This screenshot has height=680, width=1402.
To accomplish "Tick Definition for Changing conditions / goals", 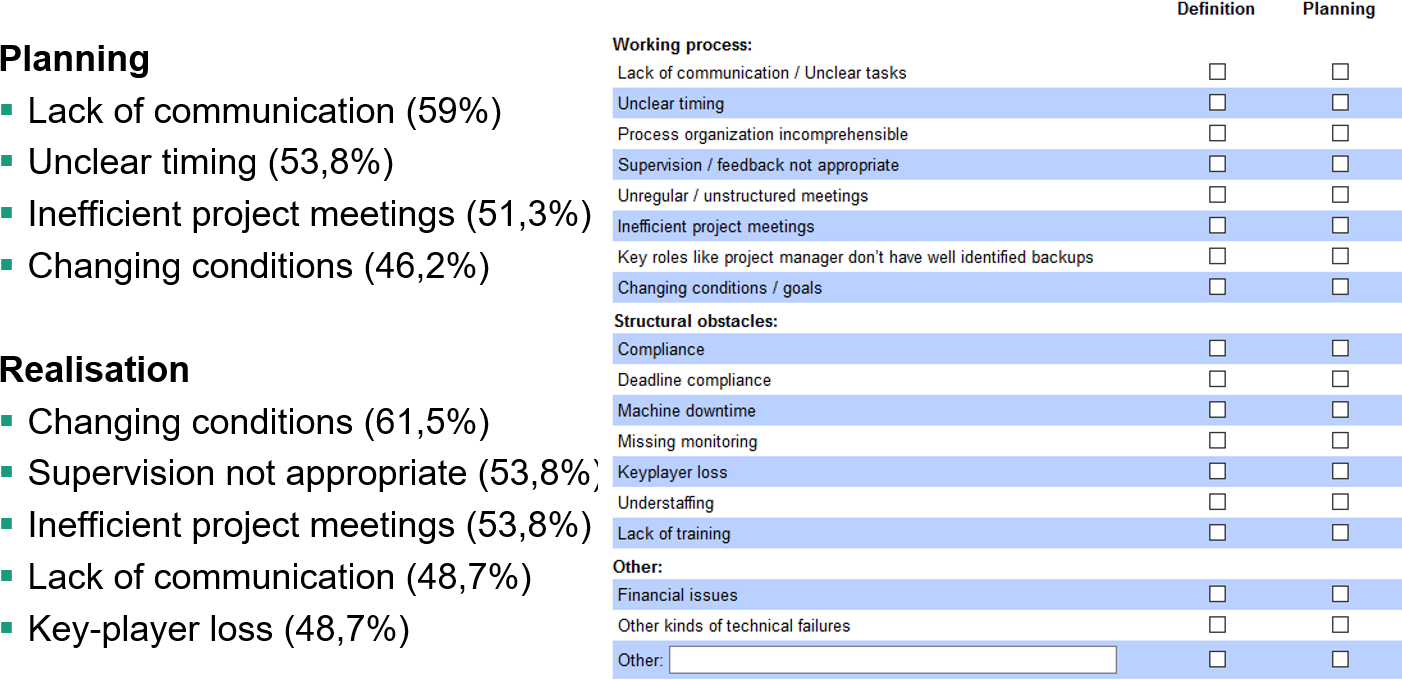I will 1217,287.
